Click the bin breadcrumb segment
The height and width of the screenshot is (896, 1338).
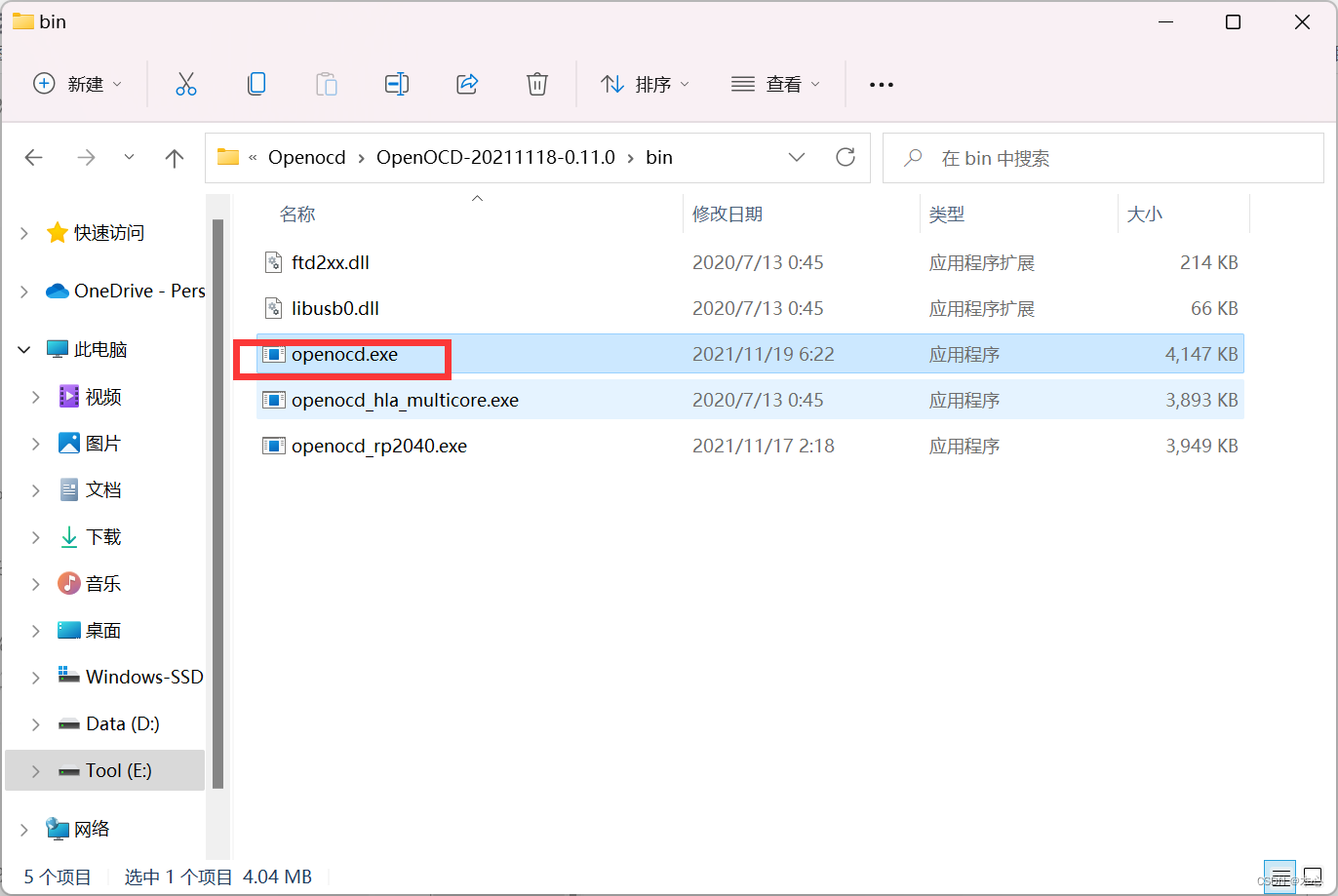pos(659,157)
